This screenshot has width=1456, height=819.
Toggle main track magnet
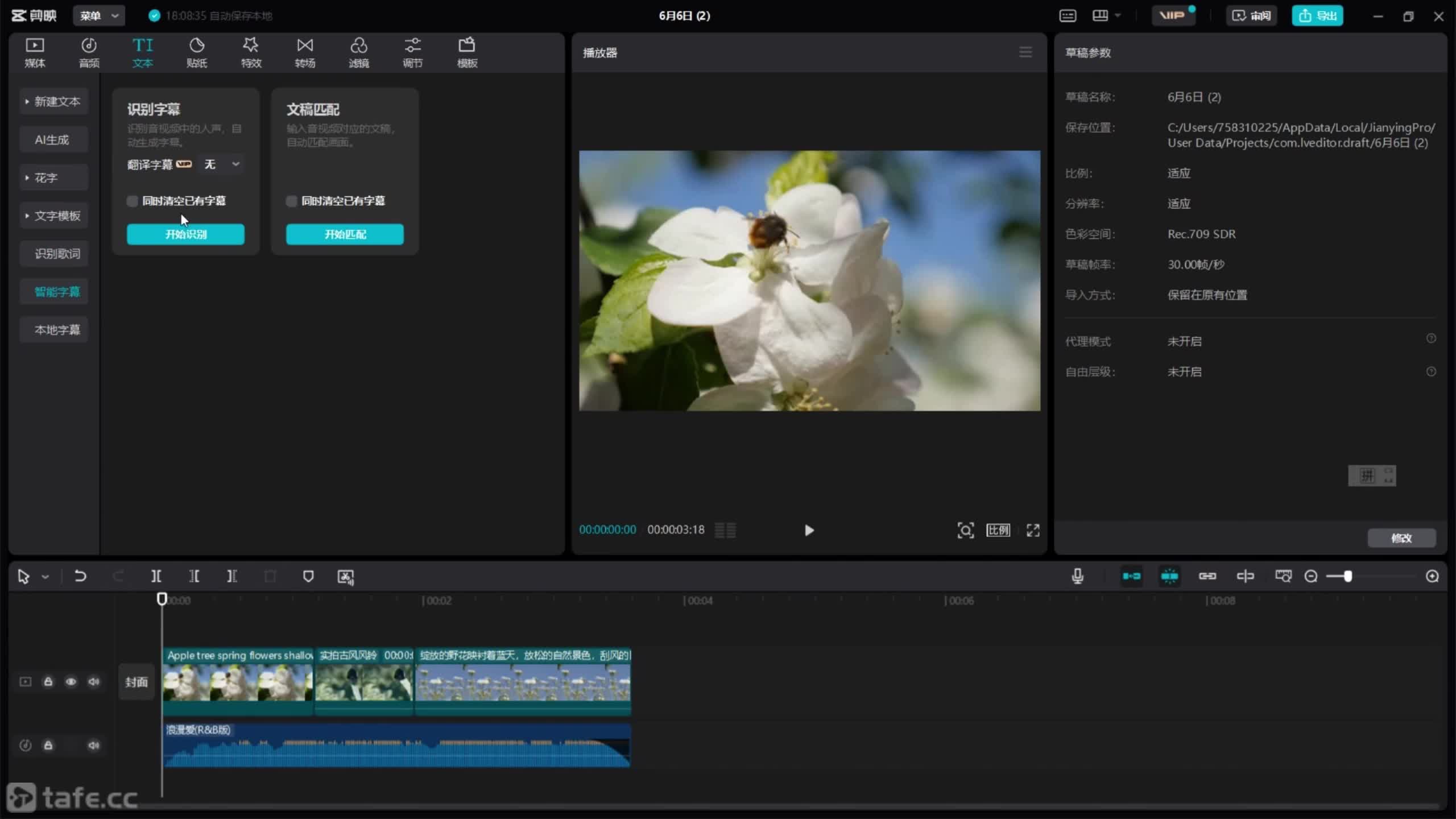1131,576
